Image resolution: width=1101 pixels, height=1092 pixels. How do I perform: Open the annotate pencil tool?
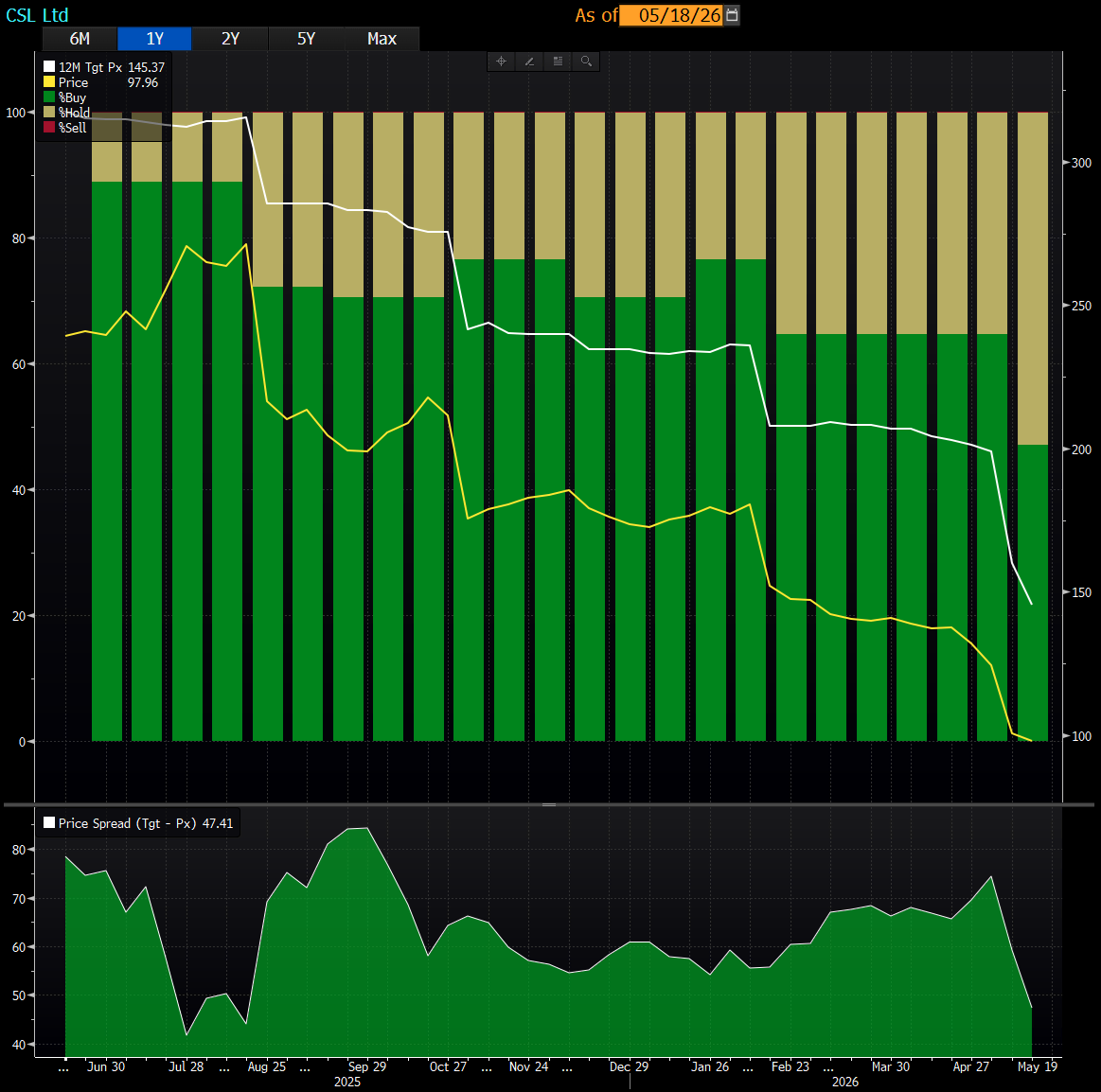(x=529, y=62)
